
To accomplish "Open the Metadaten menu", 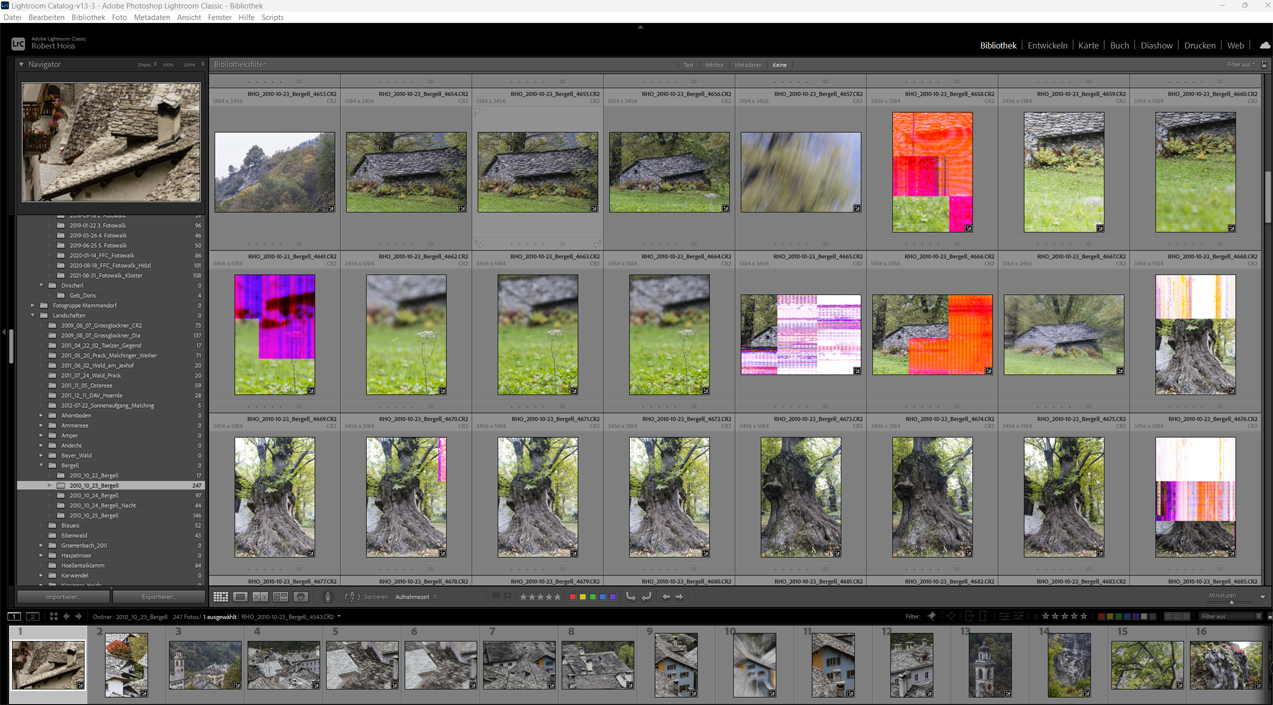I will pos(151,17).
